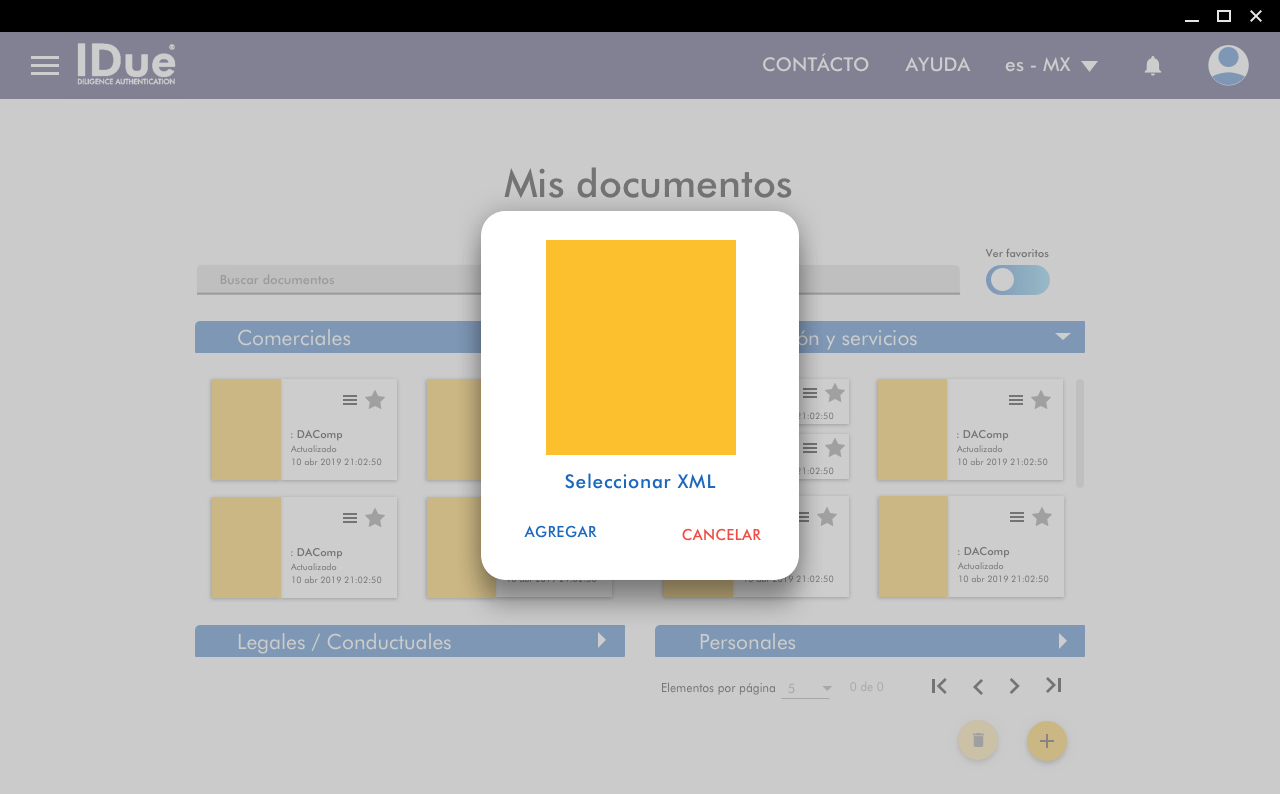Open the hamburger navigation menu

click(45, 66)
